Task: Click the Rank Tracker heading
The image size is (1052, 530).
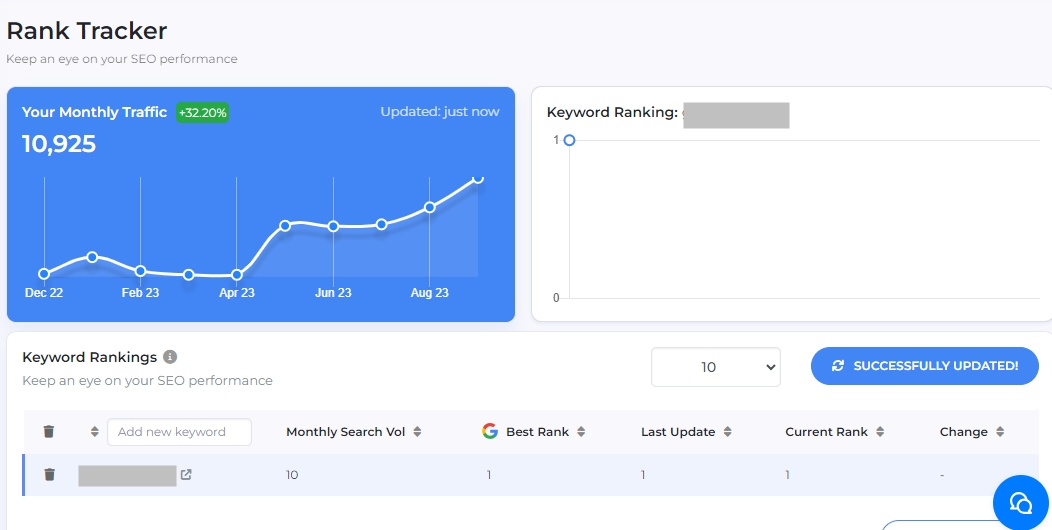Action: point(87,31)
